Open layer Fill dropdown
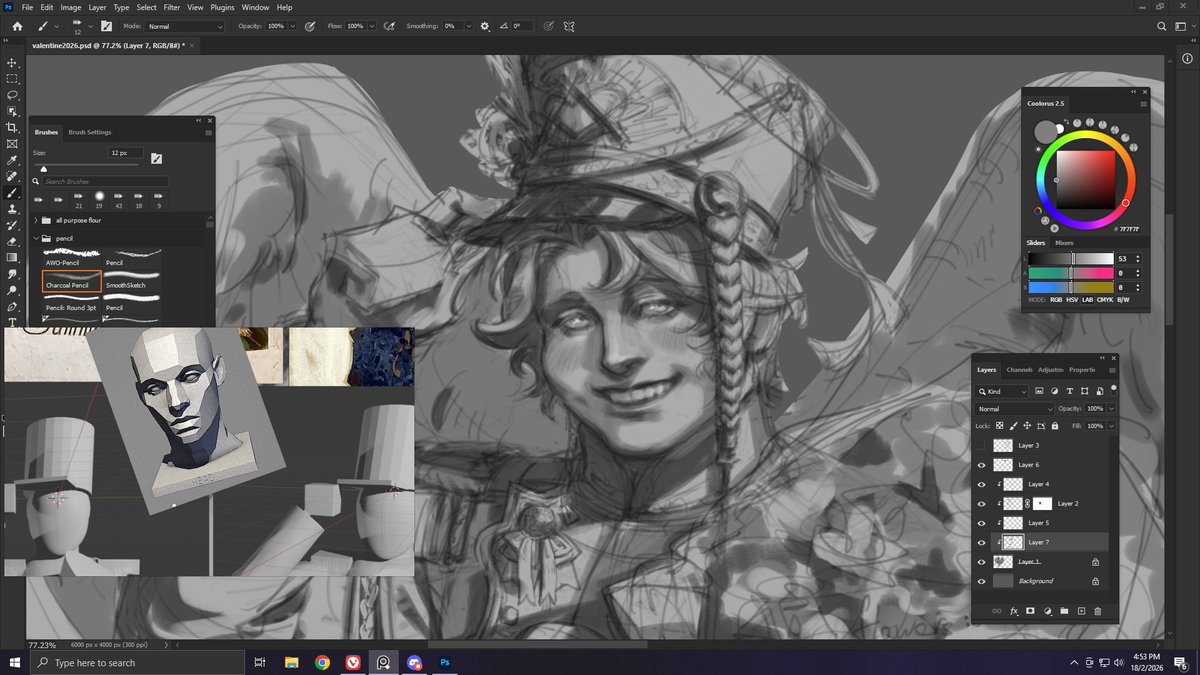Screen dimensions: 1200x675 (1111, 426)
